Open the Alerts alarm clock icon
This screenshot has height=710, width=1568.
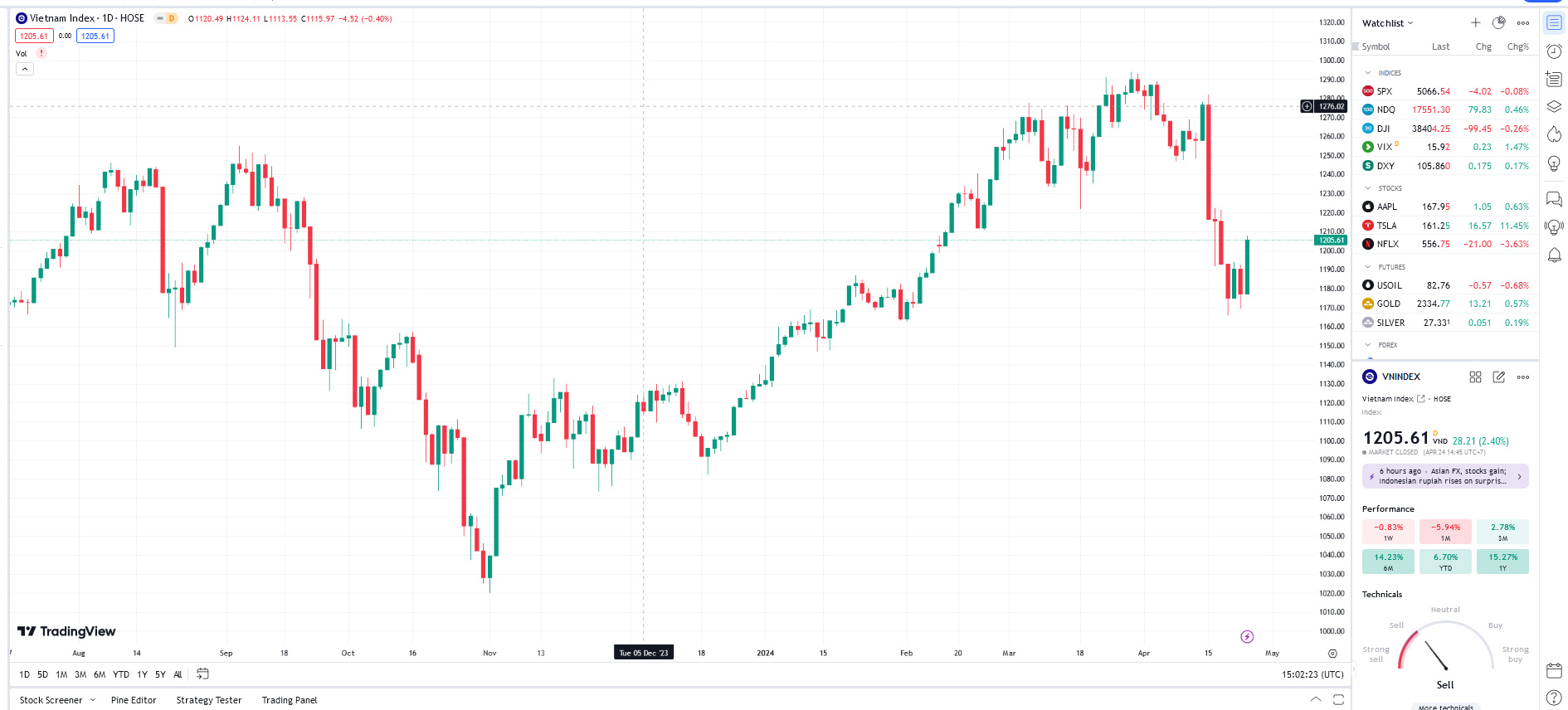point(1554,51)
